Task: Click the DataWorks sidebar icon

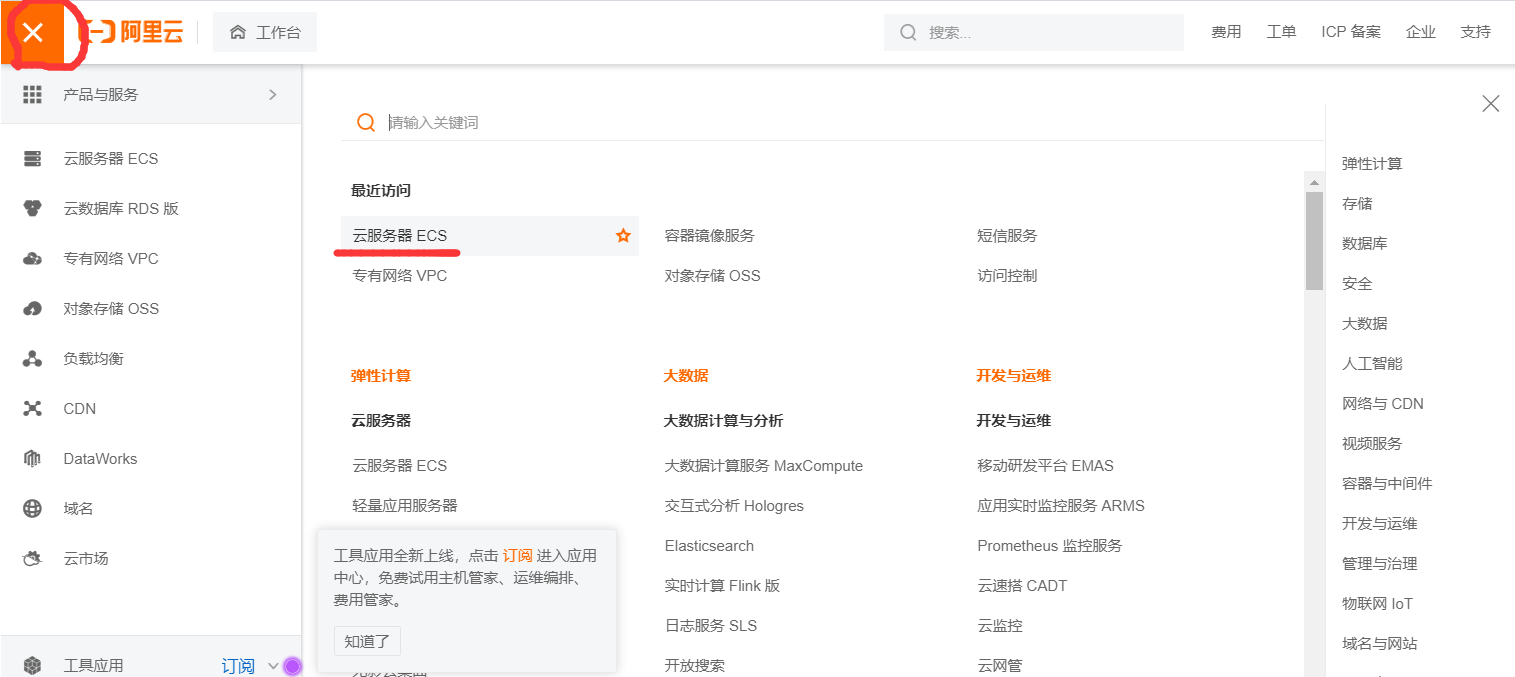Action: pyautogui.click(x=32, y=458)
